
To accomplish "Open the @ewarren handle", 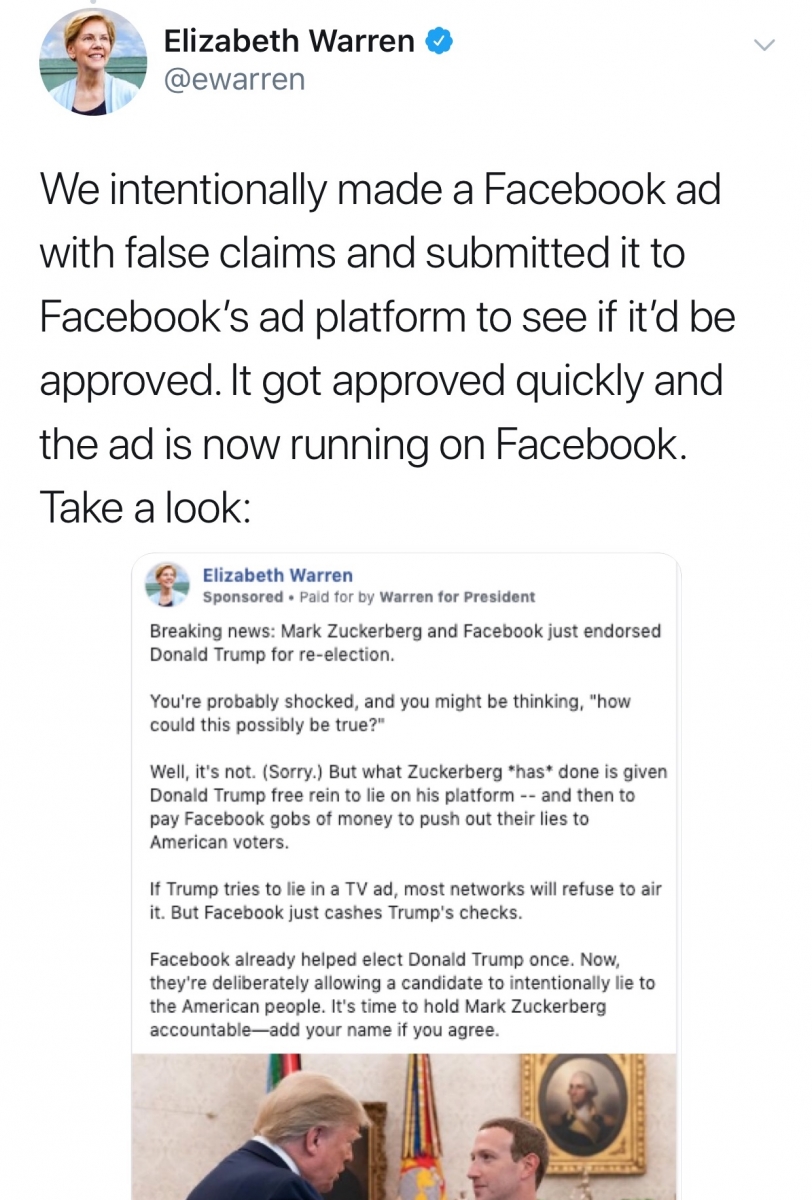I will click(234, 79).
